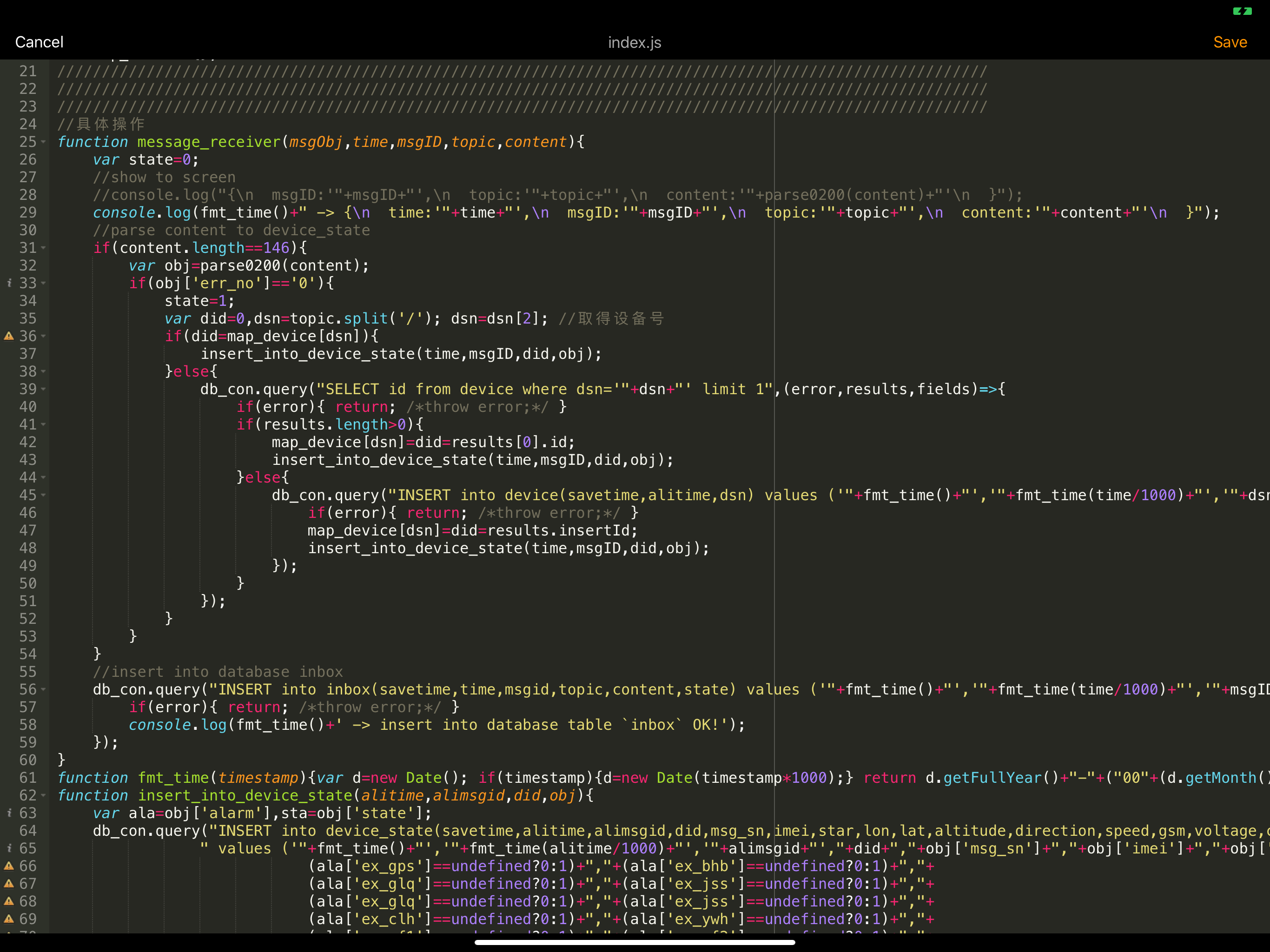Click the info icon on line 33
1270x952 pixels.
pos(9,283)
